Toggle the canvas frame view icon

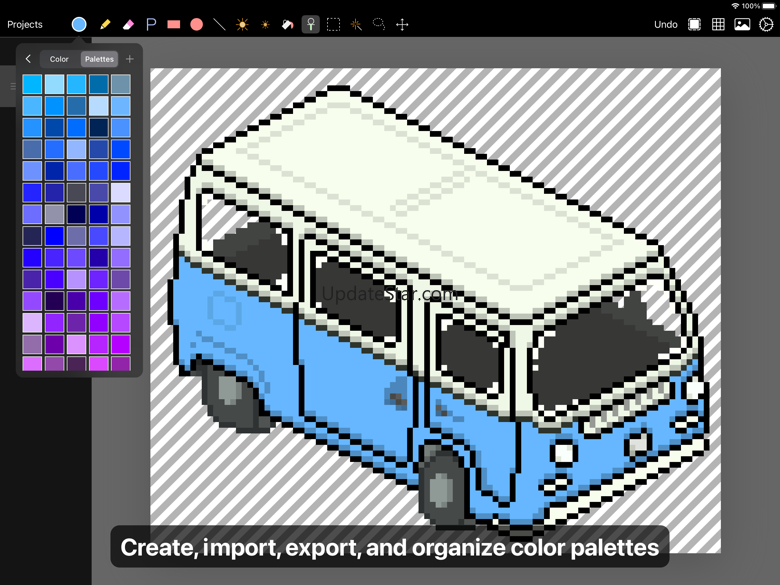point(694,24)
